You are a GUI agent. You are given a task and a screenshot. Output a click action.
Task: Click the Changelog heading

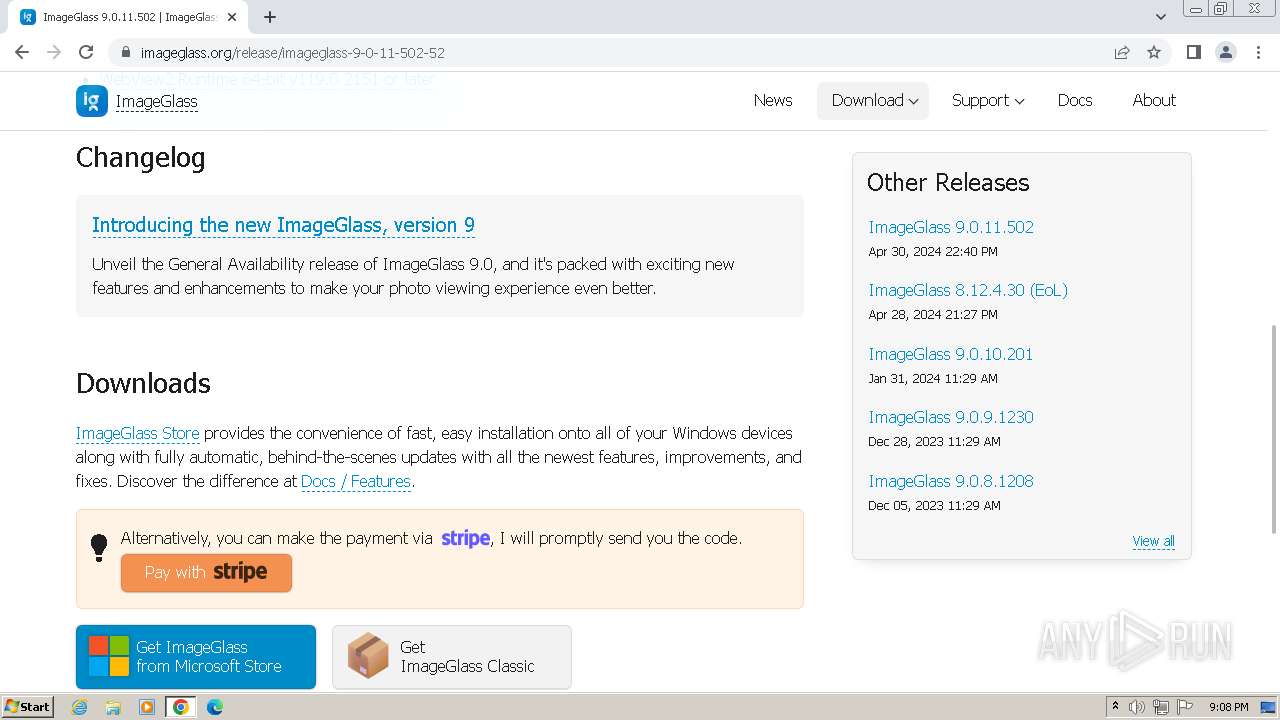[141, 158]
